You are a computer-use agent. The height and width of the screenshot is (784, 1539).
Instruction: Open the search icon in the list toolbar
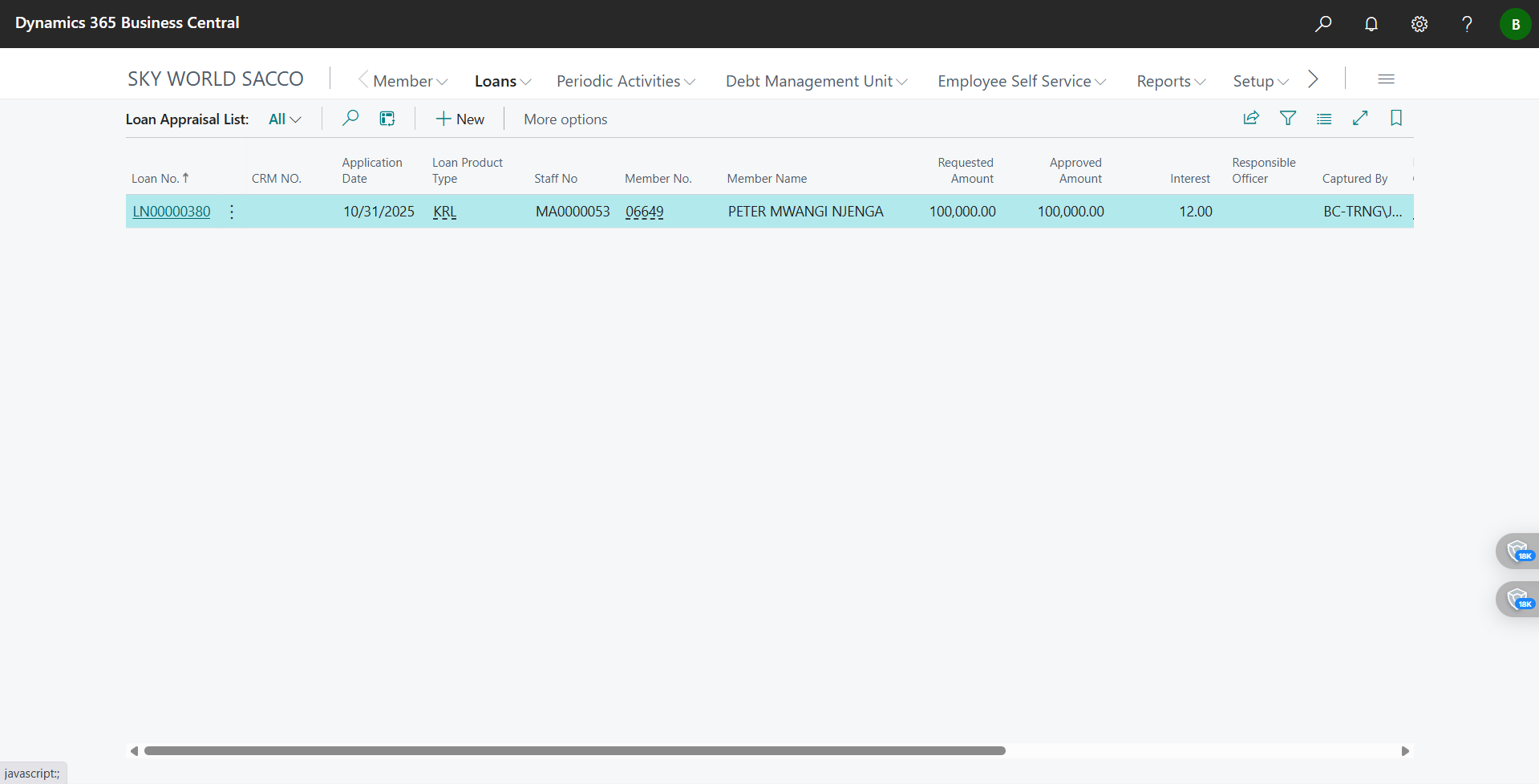350,118
